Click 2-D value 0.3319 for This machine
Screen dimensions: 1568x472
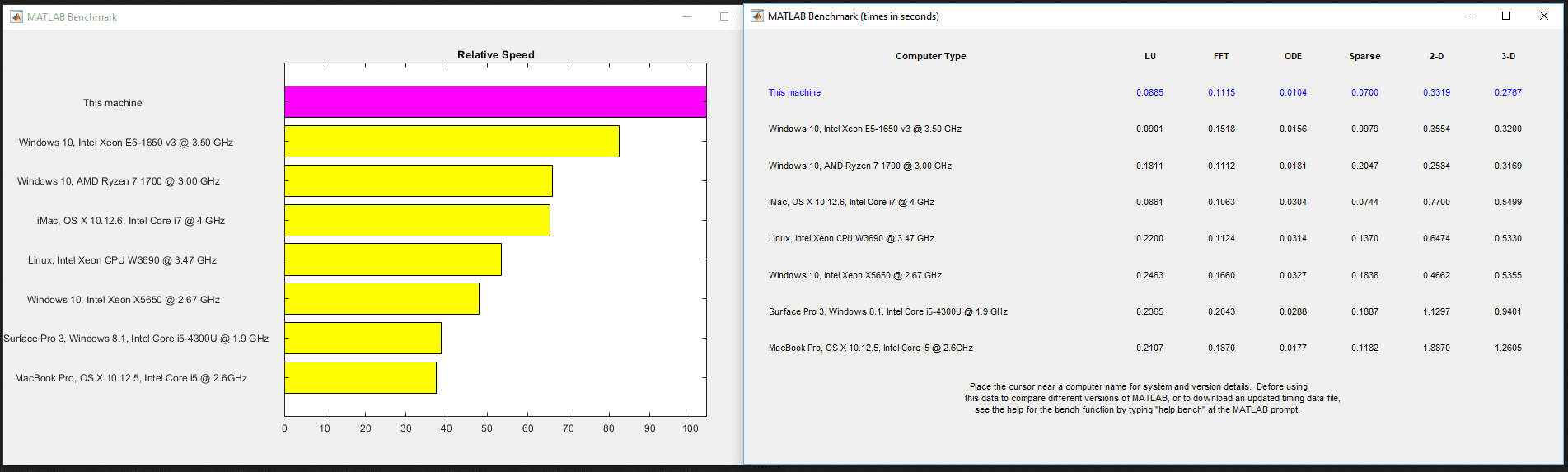1436,92
